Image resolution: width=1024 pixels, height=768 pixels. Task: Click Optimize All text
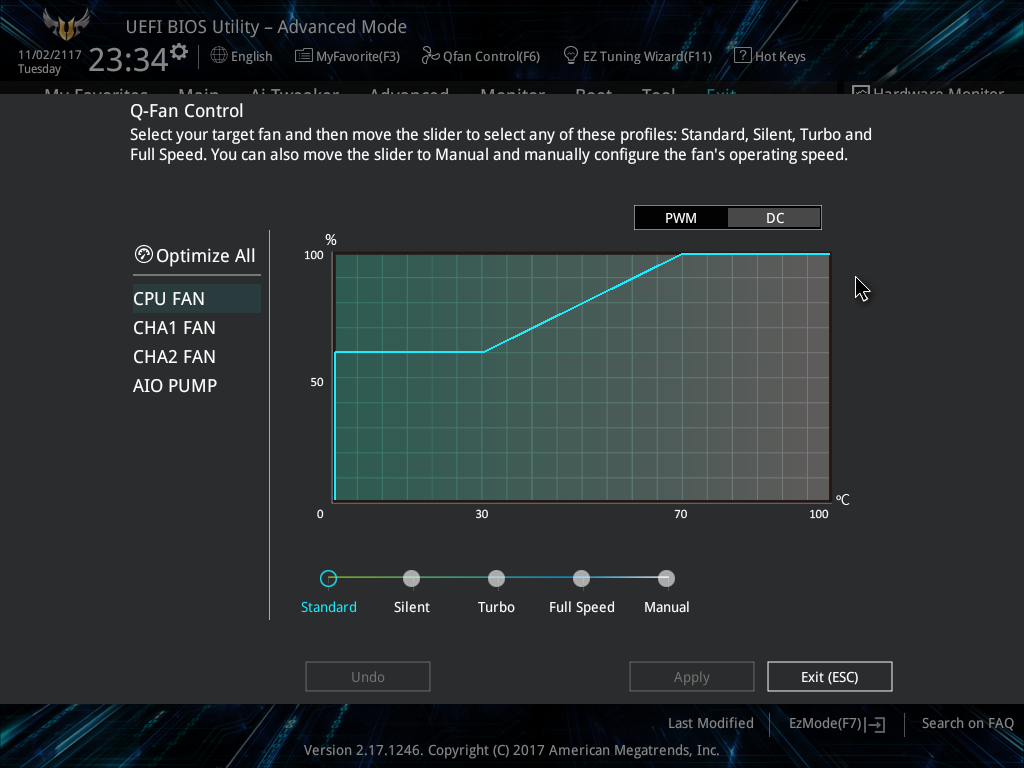pos(206,255)
